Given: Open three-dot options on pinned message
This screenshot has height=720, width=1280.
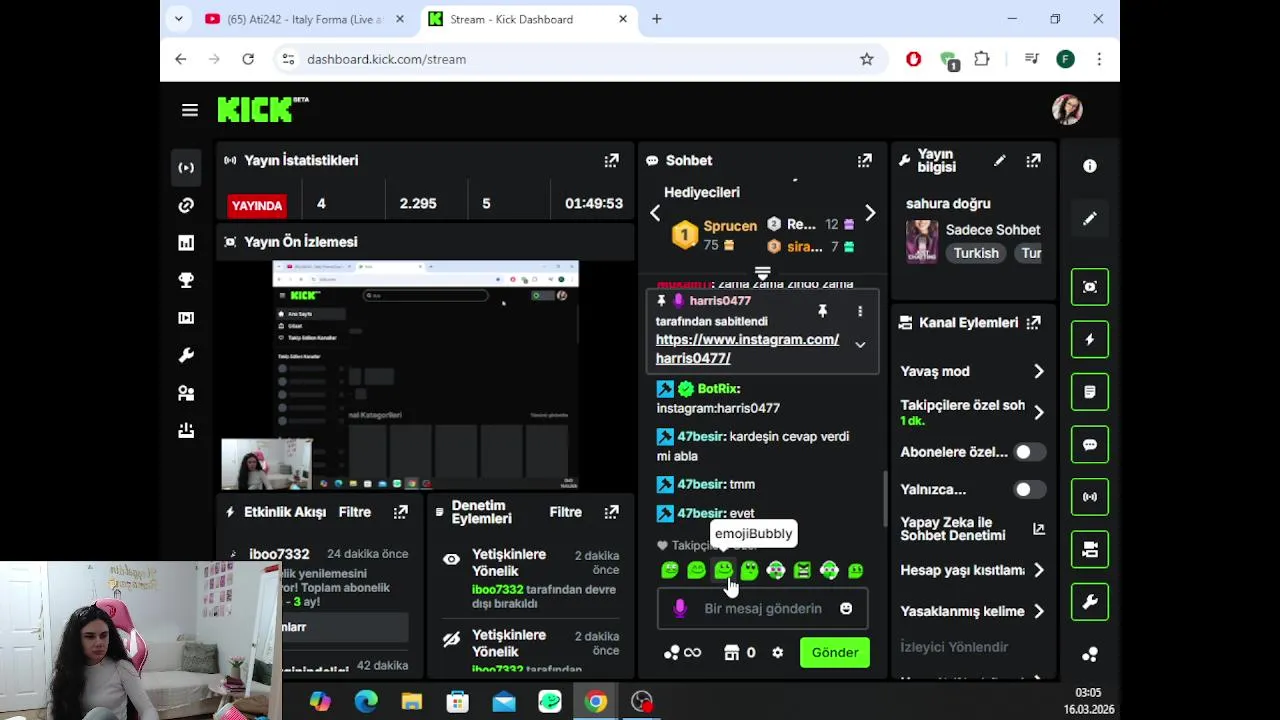Looking at the screenshot, I should (x=859, y=312).
